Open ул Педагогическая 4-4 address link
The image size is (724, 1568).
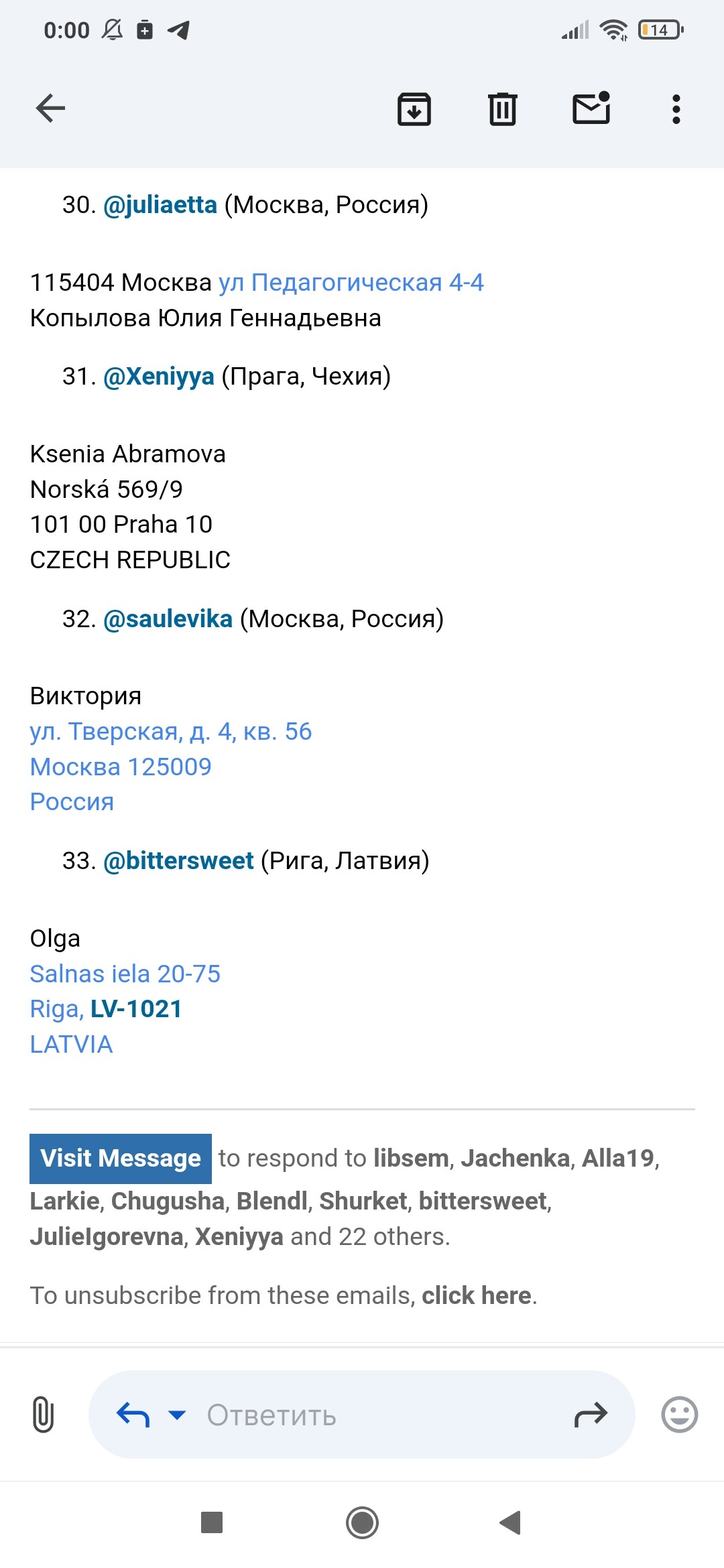(x=351, y=283)
